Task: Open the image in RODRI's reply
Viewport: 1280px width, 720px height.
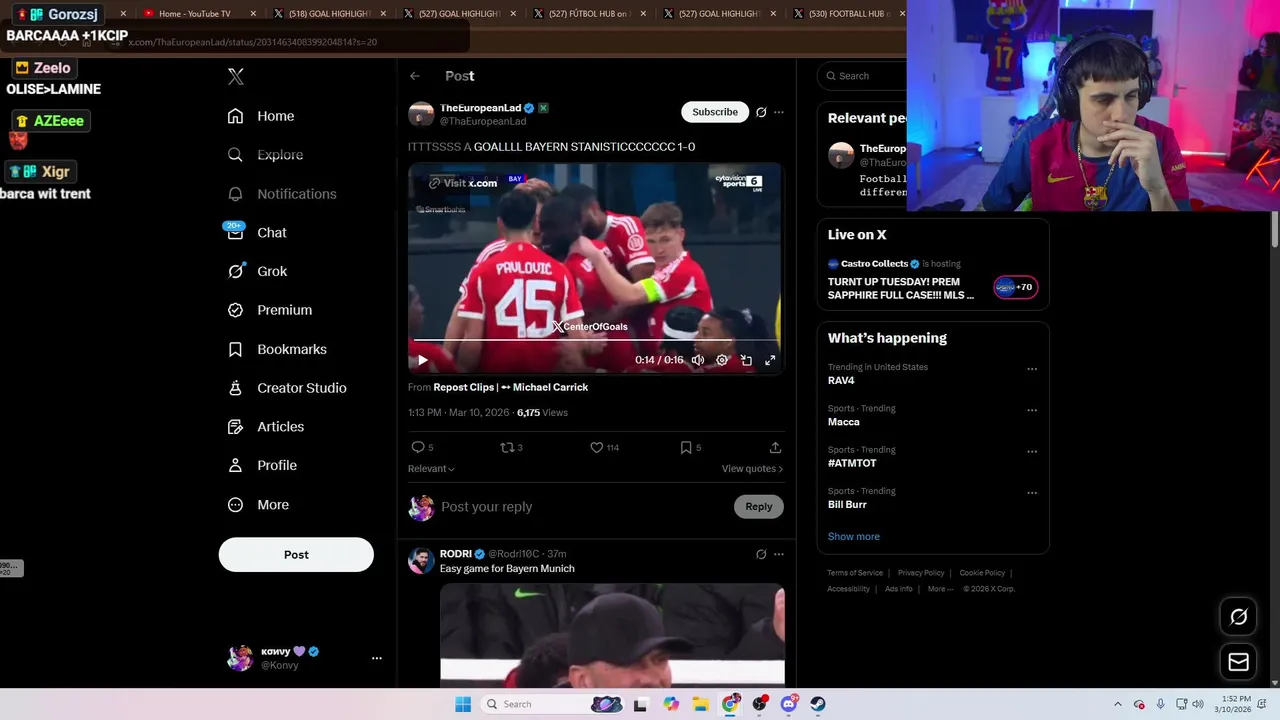Action: (x=612, y=634)
